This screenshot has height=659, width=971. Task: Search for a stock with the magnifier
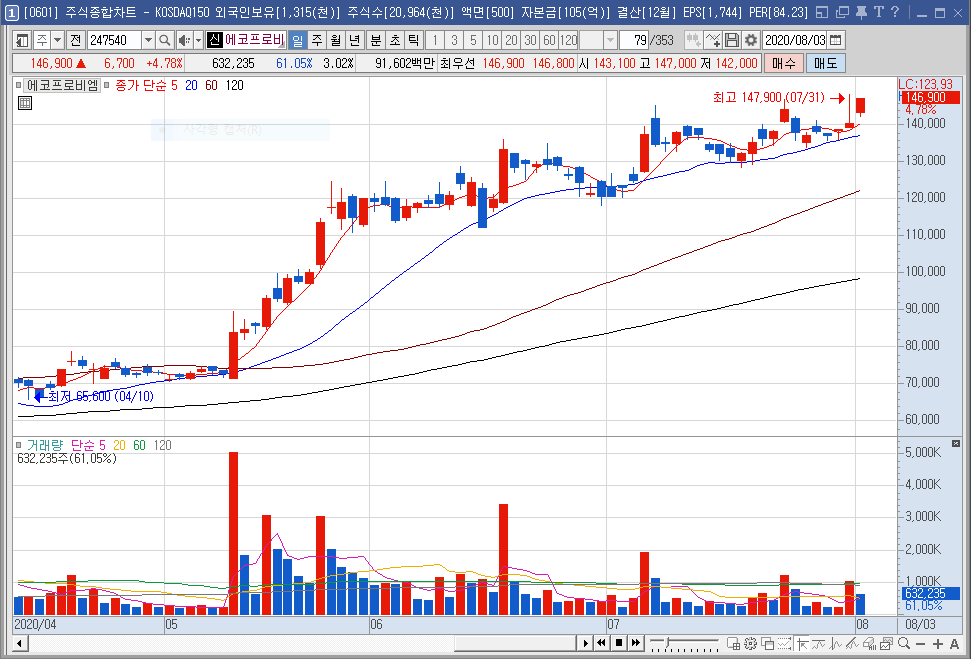pos(164,40)
